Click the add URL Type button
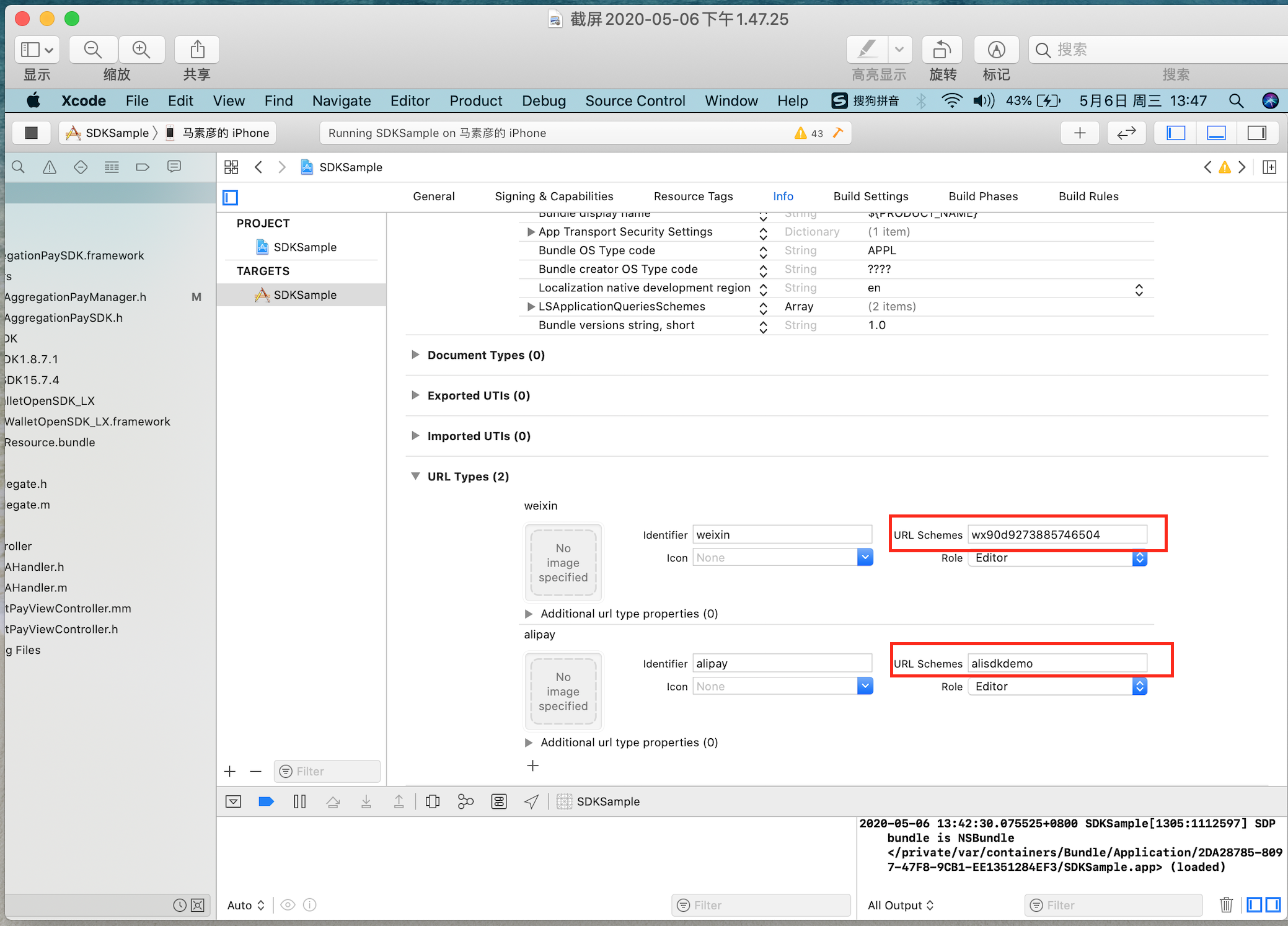The image size is (1288, 926). point(533,766)
